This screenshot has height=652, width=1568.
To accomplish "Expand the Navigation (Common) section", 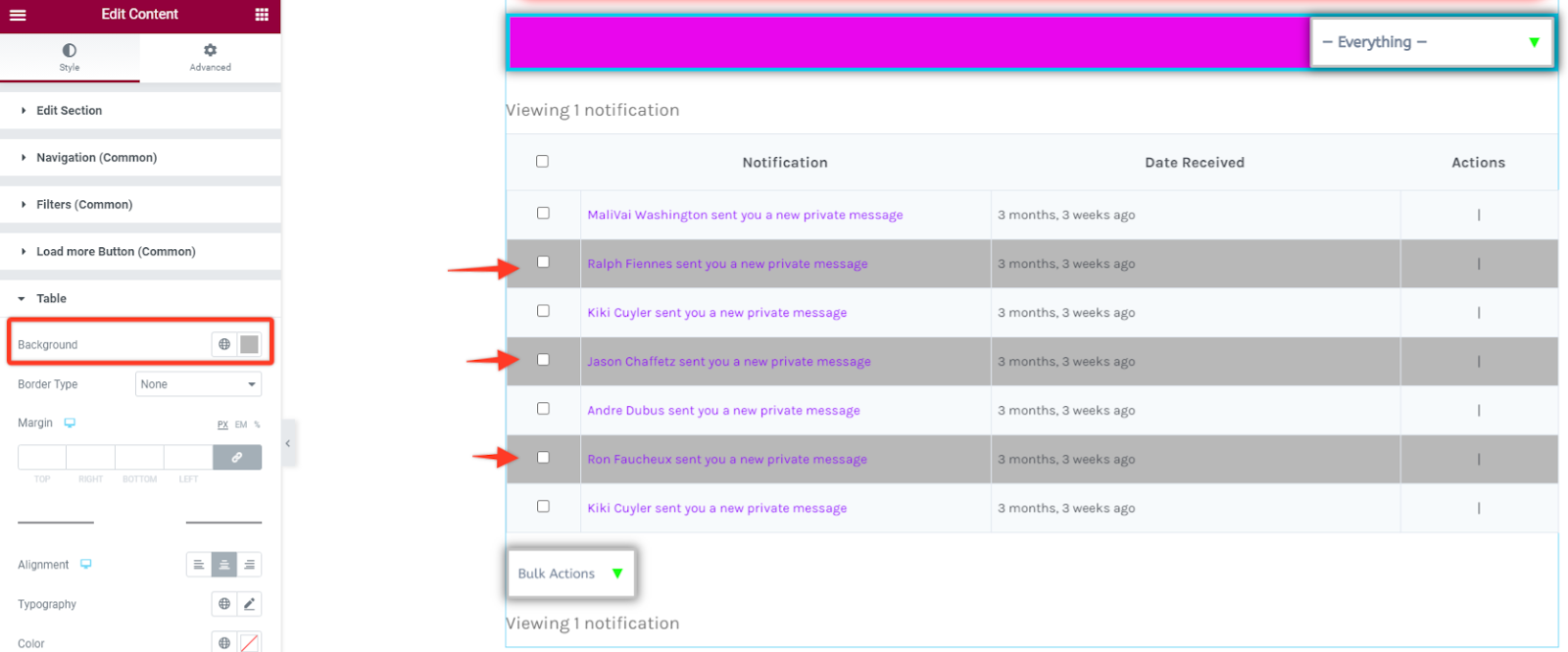I will click(140, 158).
